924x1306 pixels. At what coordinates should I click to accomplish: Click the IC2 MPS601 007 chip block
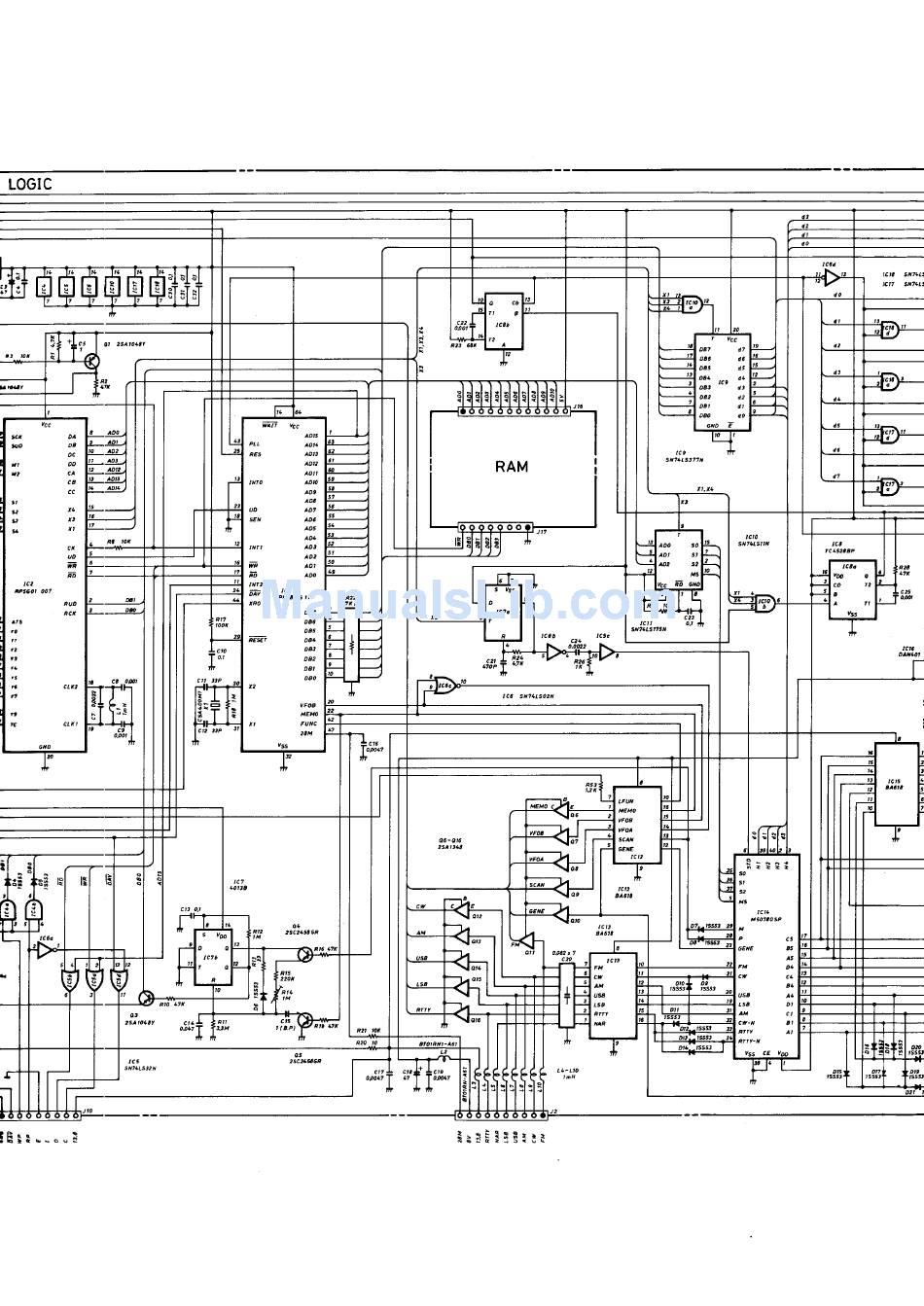pyautogui.click(x=44, y=583)
